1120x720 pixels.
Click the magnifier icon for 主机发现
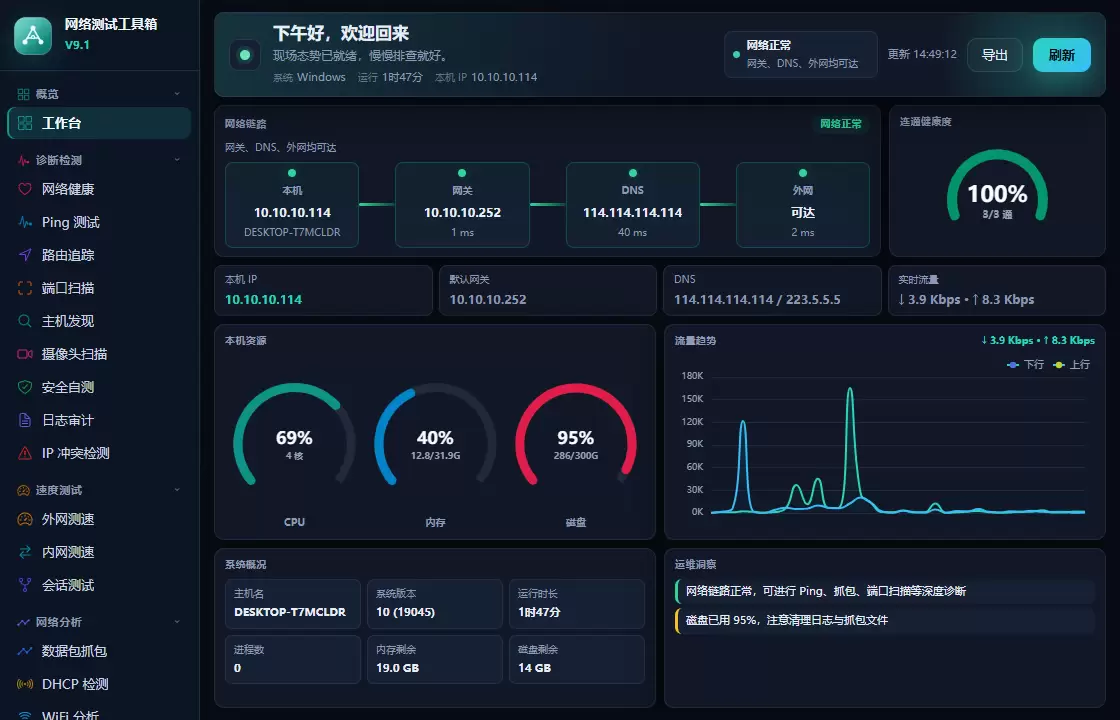coord(25,321)
